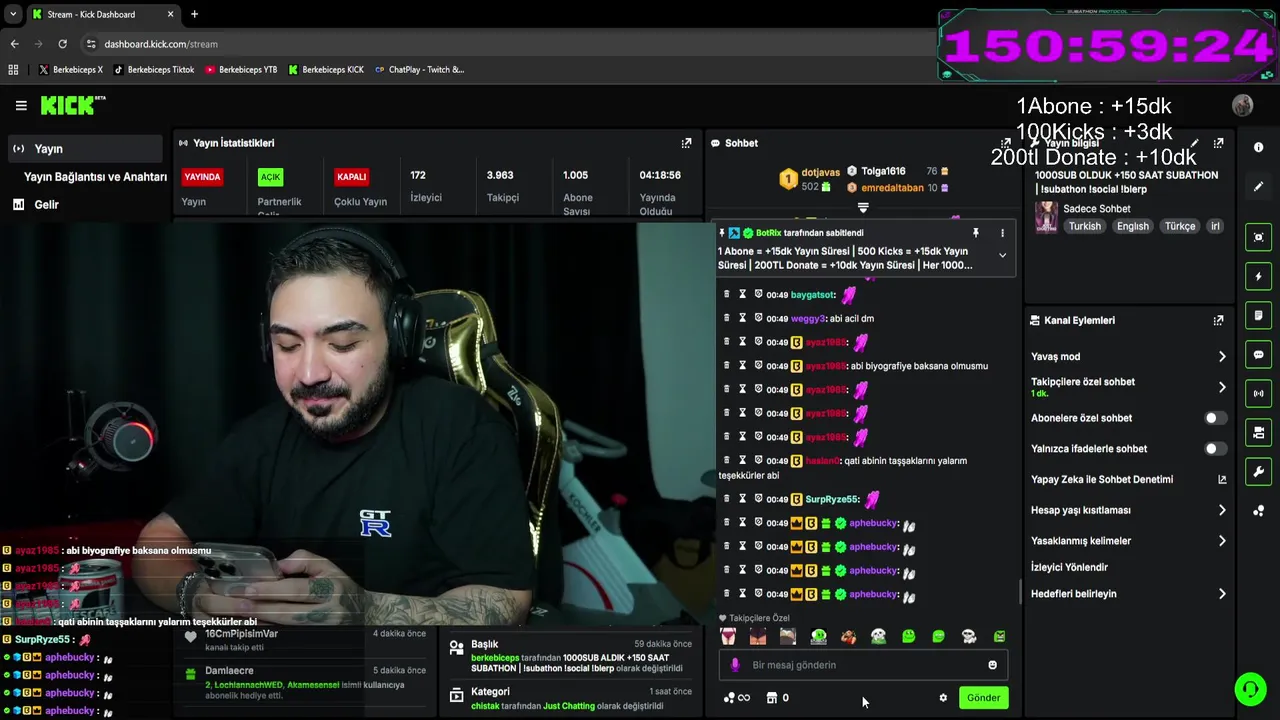Open Yayın Bağlantısı ve Anahtarı page

(x=95, y=177)
